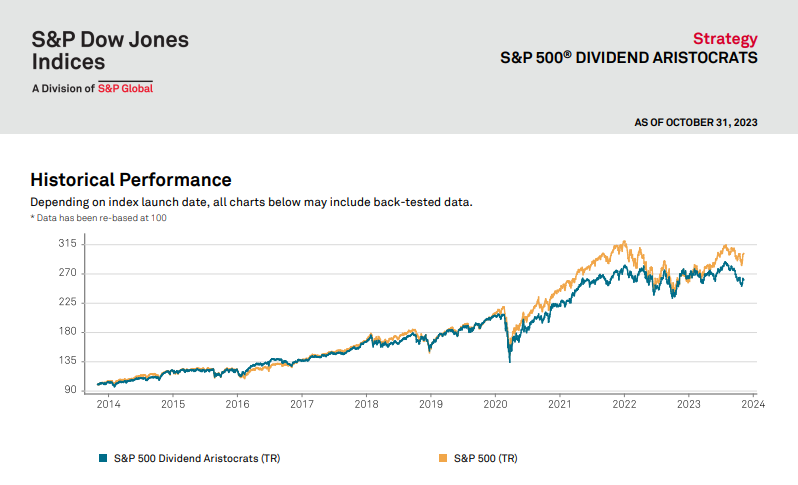Click the 2014 x-axis label
Viewport: 798px width, 485px height.
pyautogui.click(x=108, y=404)
